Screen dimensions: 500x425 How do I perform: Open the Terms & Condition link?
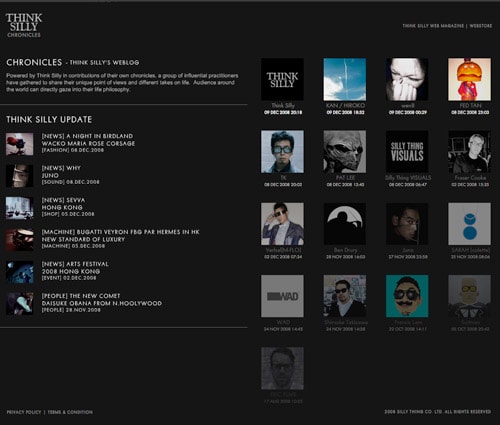[x=70, y=412]
